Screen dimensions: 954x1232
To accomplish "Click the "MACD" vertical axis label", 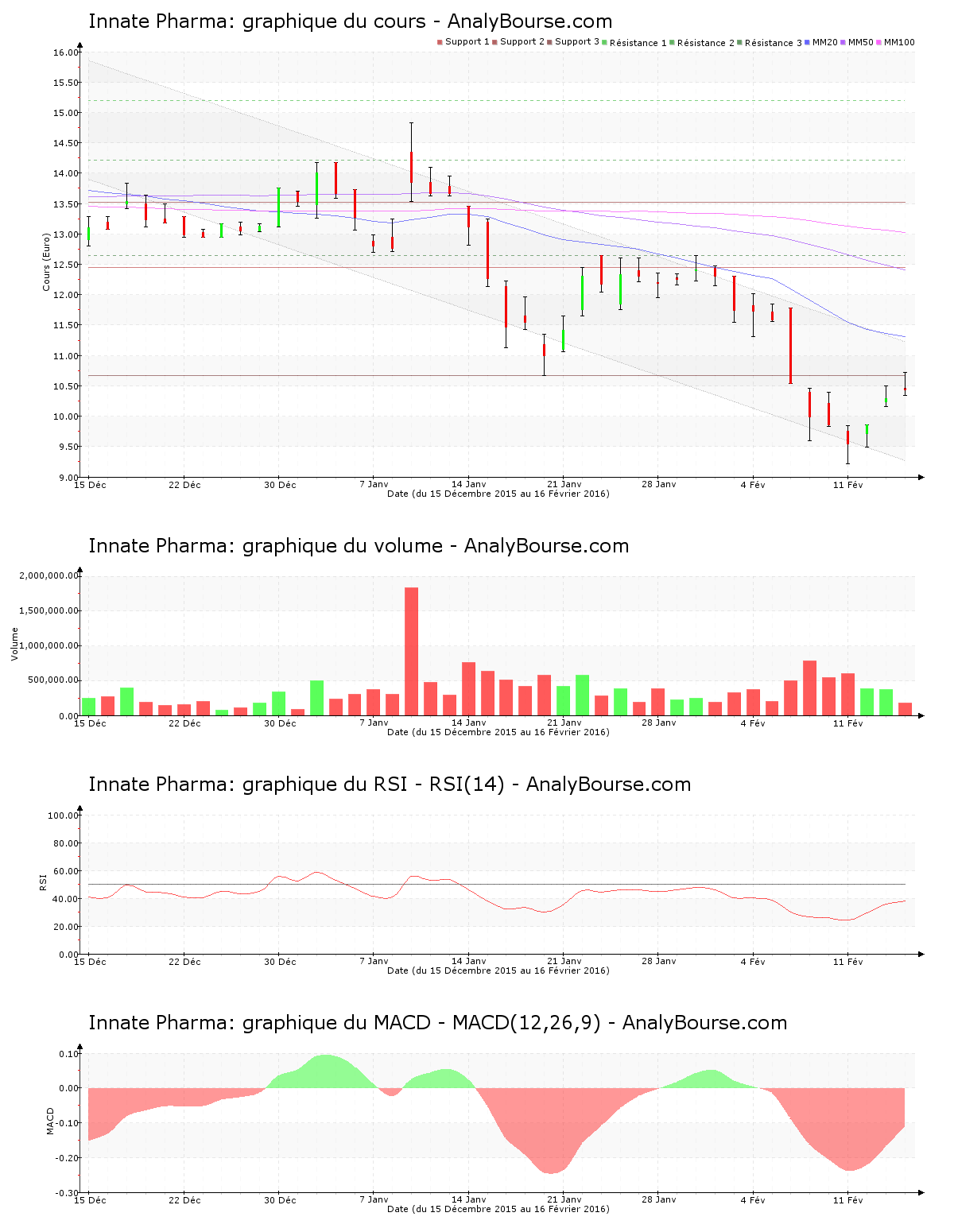I will coord(51,1121).
